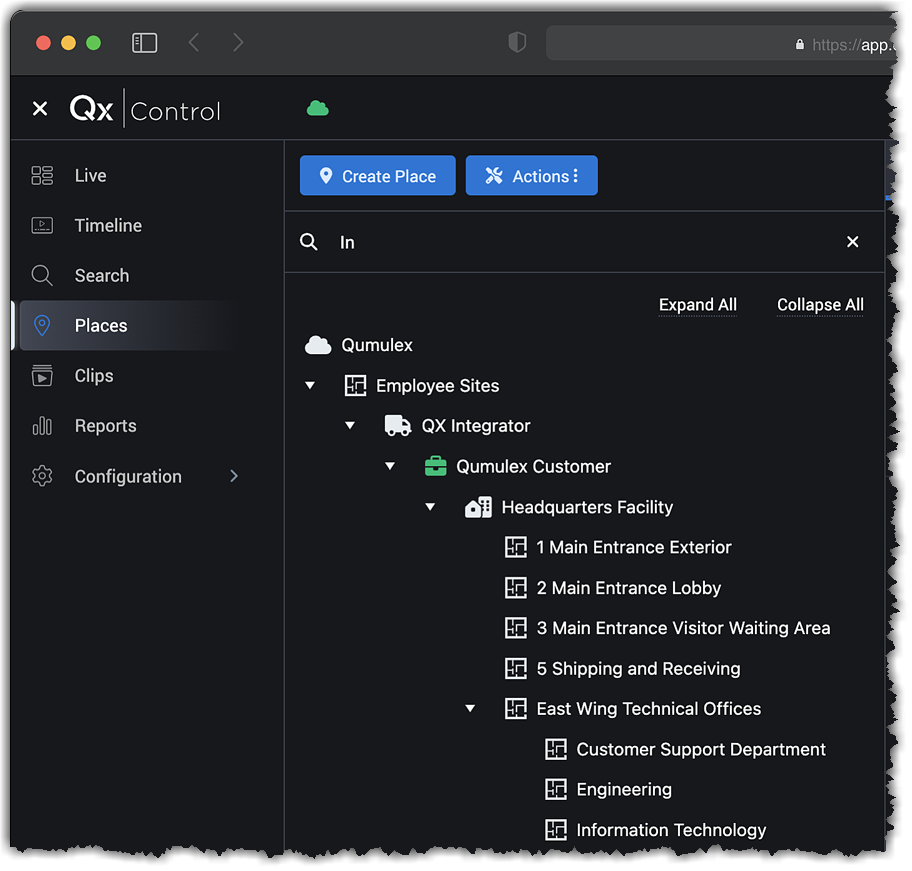The image size is (912, 871).
Task: Click the Qumulex cloud root icon
Action: [x=318, y=345]
